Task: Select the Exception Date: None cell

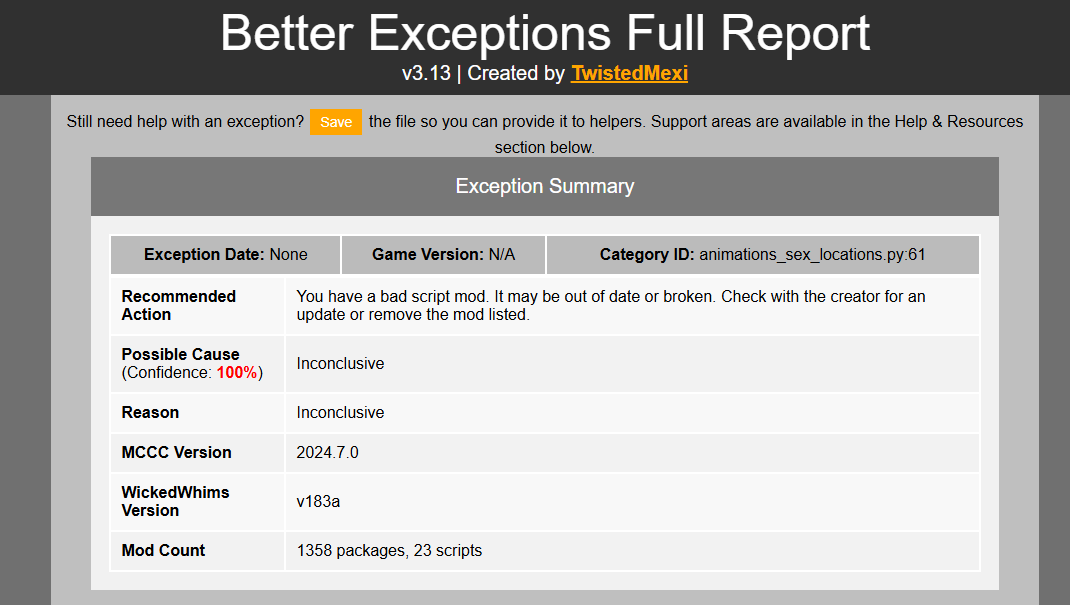Action: click(x=225, y=254)
